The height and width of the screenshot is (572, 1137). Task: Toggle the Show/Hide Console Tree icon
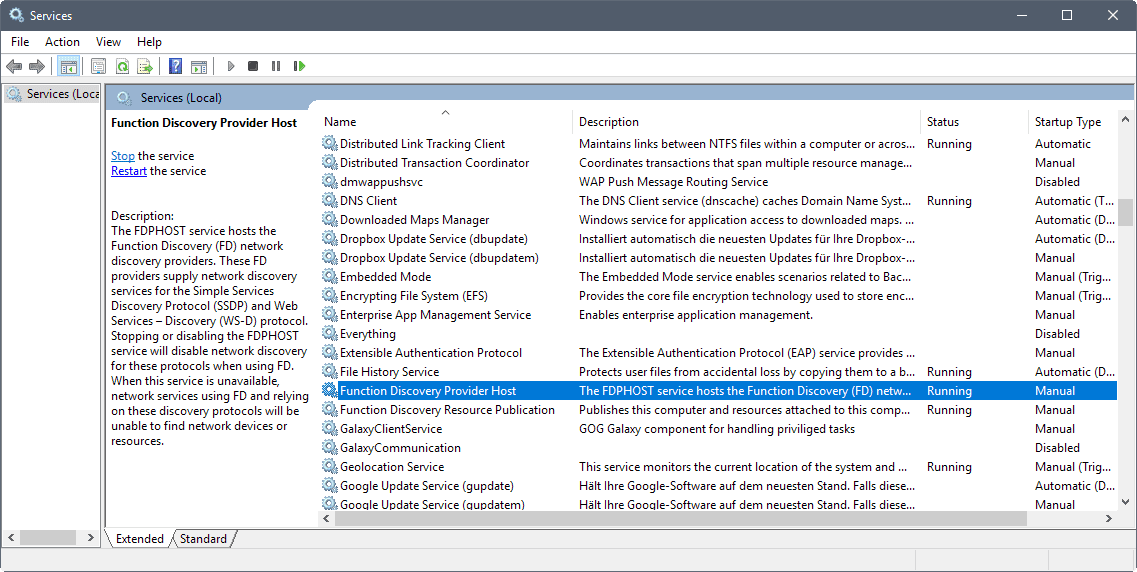pyautogui.click(x=69, y=67)
